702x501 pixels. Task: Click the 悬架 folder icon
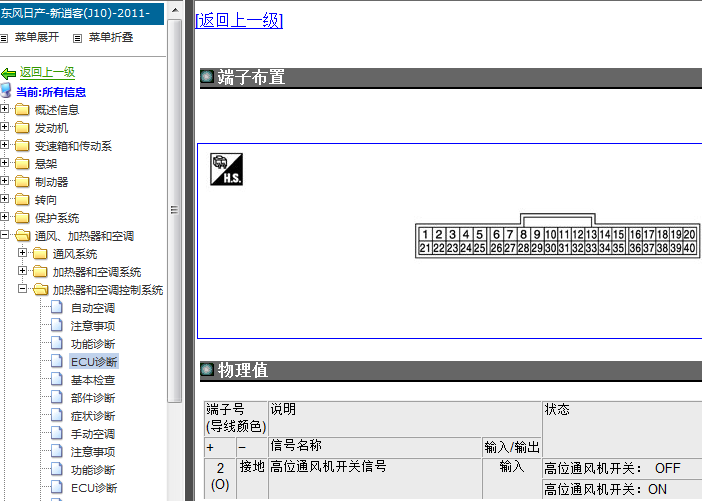tap(22, 163)
